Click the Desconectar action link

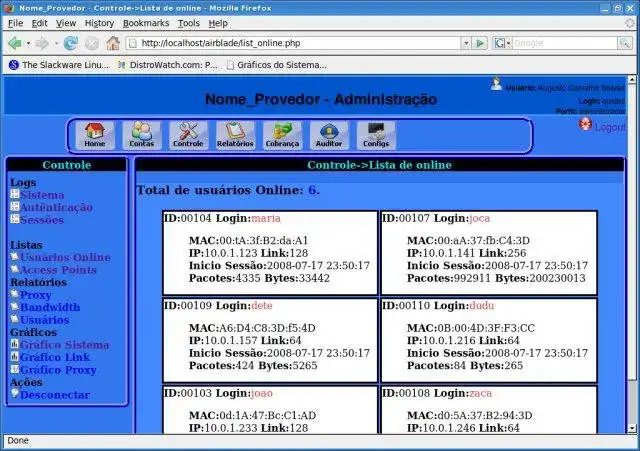[x=55, y=395]
